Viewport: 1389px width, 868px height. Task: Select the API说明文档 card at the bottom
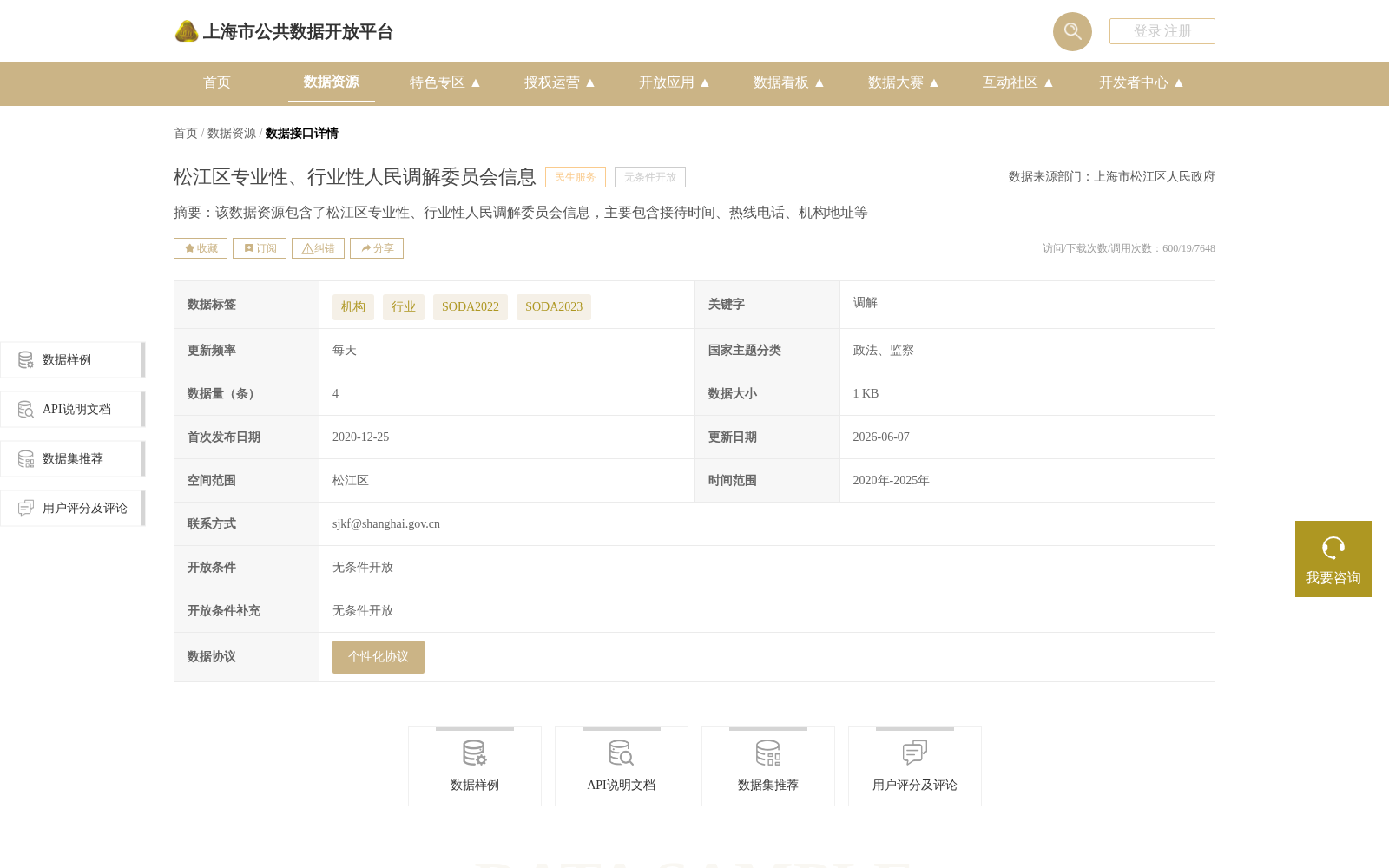click(x=622, y=766)
